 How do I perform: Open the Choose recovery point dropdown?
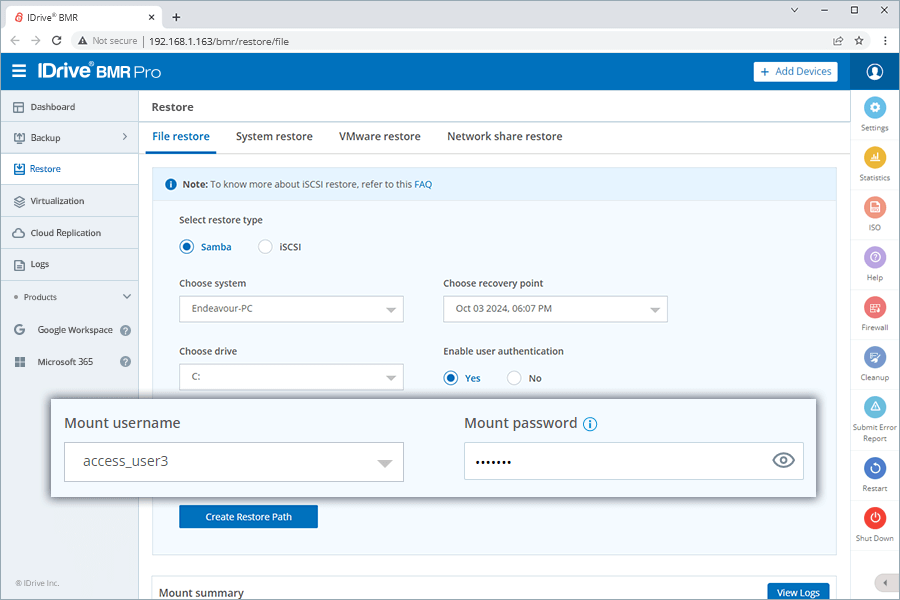(555, 309)
